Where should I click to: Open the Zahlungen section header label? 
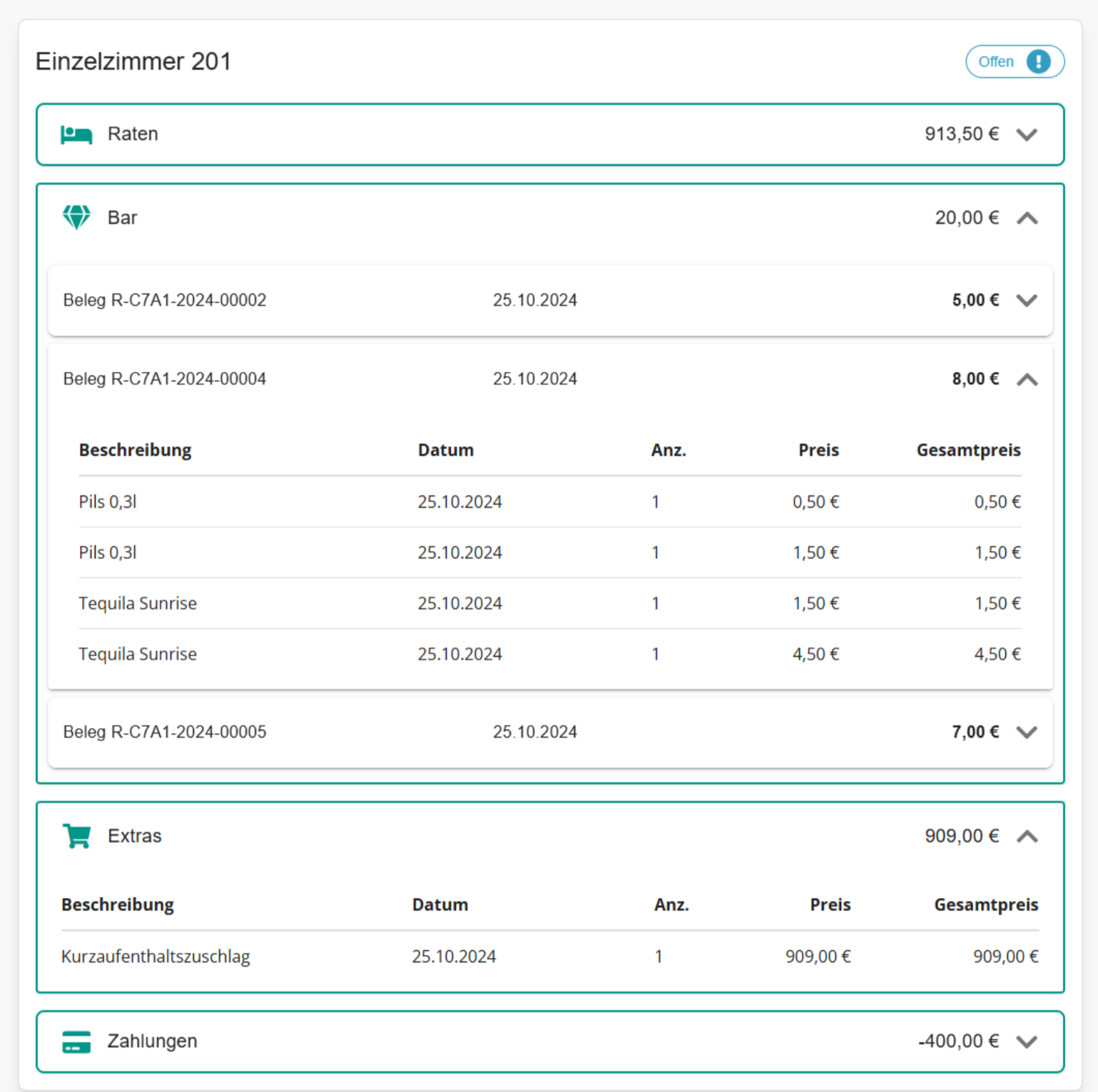click(152, 1041)
